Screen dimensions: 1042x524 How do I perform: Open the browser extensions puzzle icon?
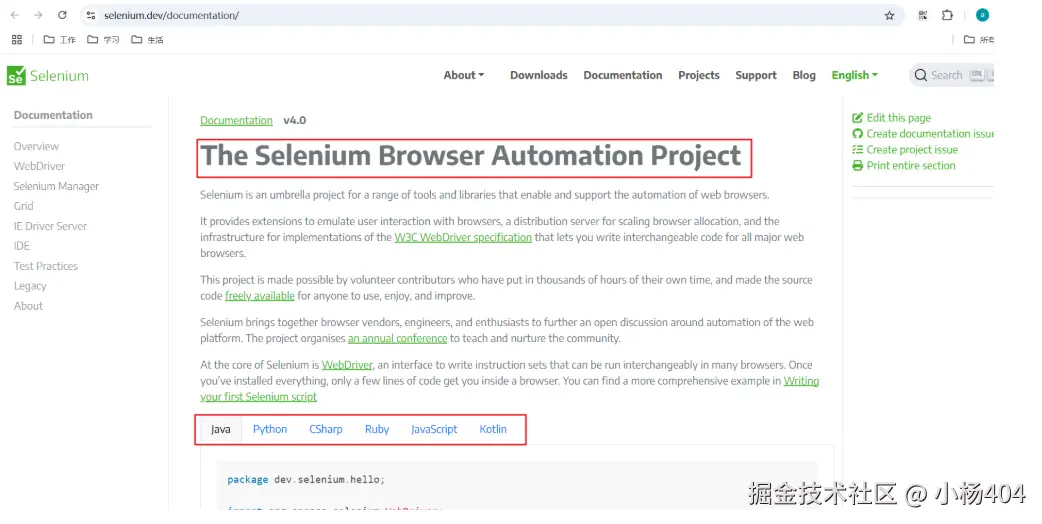947,15
